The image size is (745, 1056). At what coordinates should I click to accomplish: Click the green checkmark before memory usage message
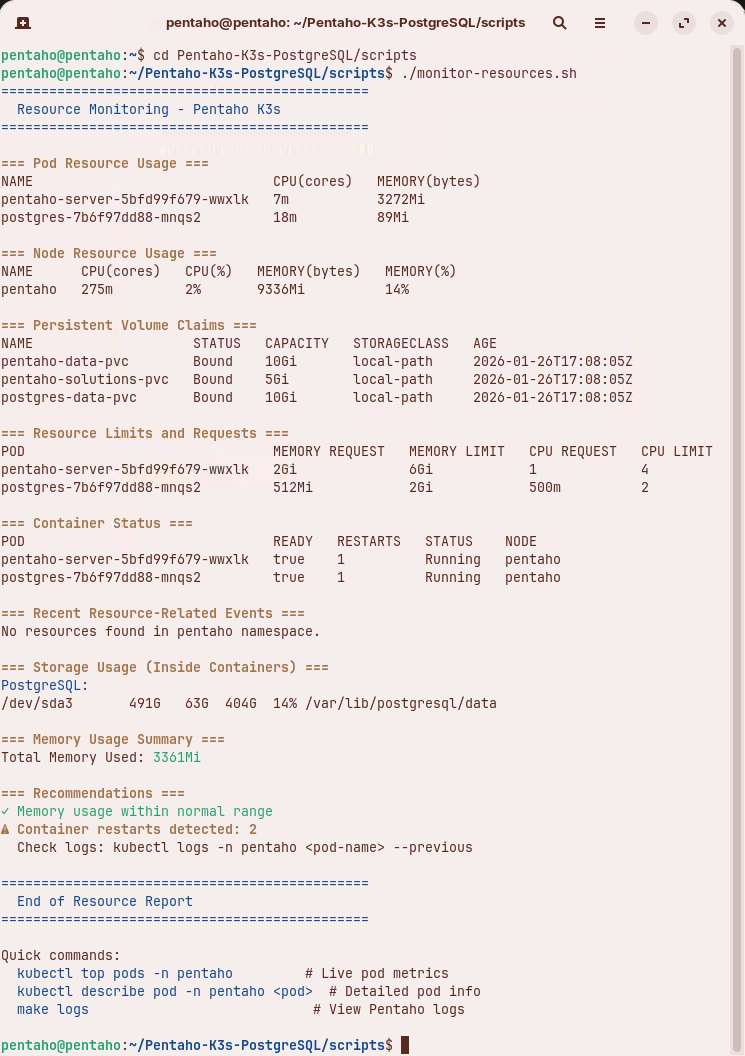[6, 811]
